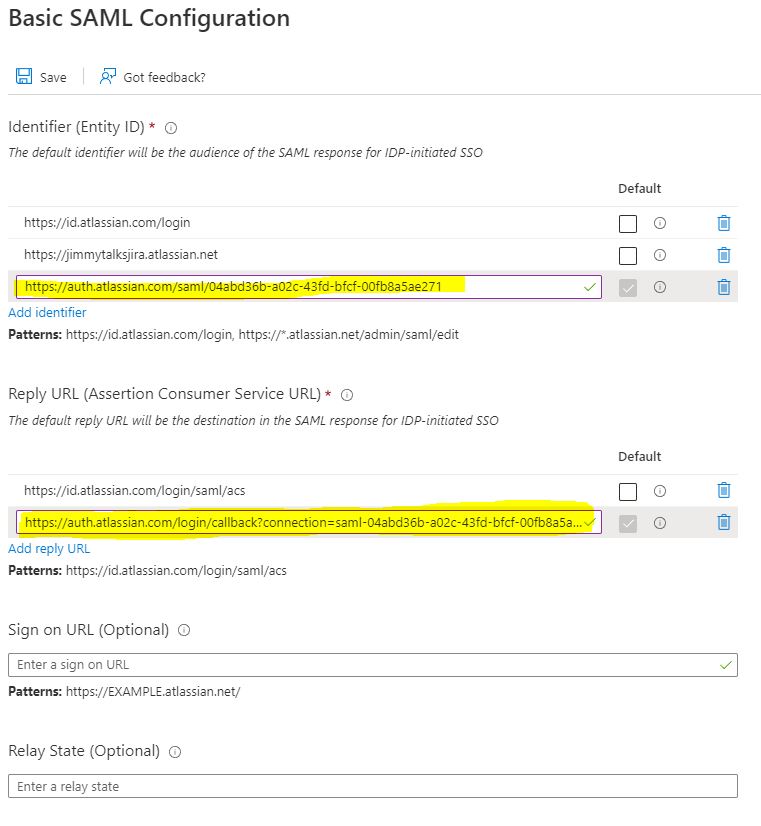Delete the https://id.atlassian.com/login identifier
761x826 pixels.
tap(724, 223)
